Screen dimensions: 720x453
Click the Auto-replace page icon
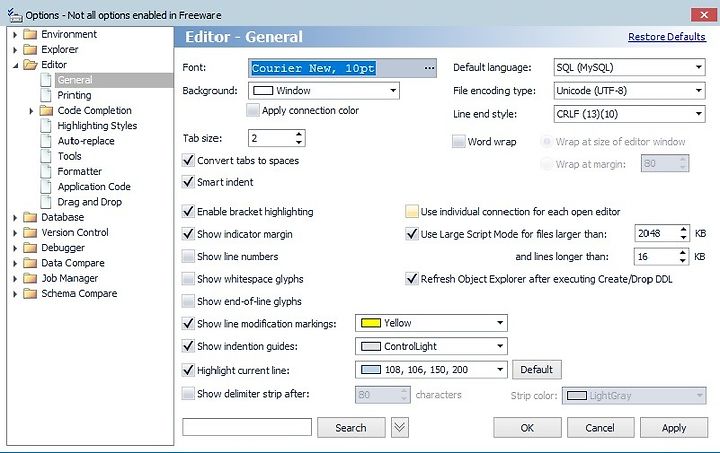(46, 141)
